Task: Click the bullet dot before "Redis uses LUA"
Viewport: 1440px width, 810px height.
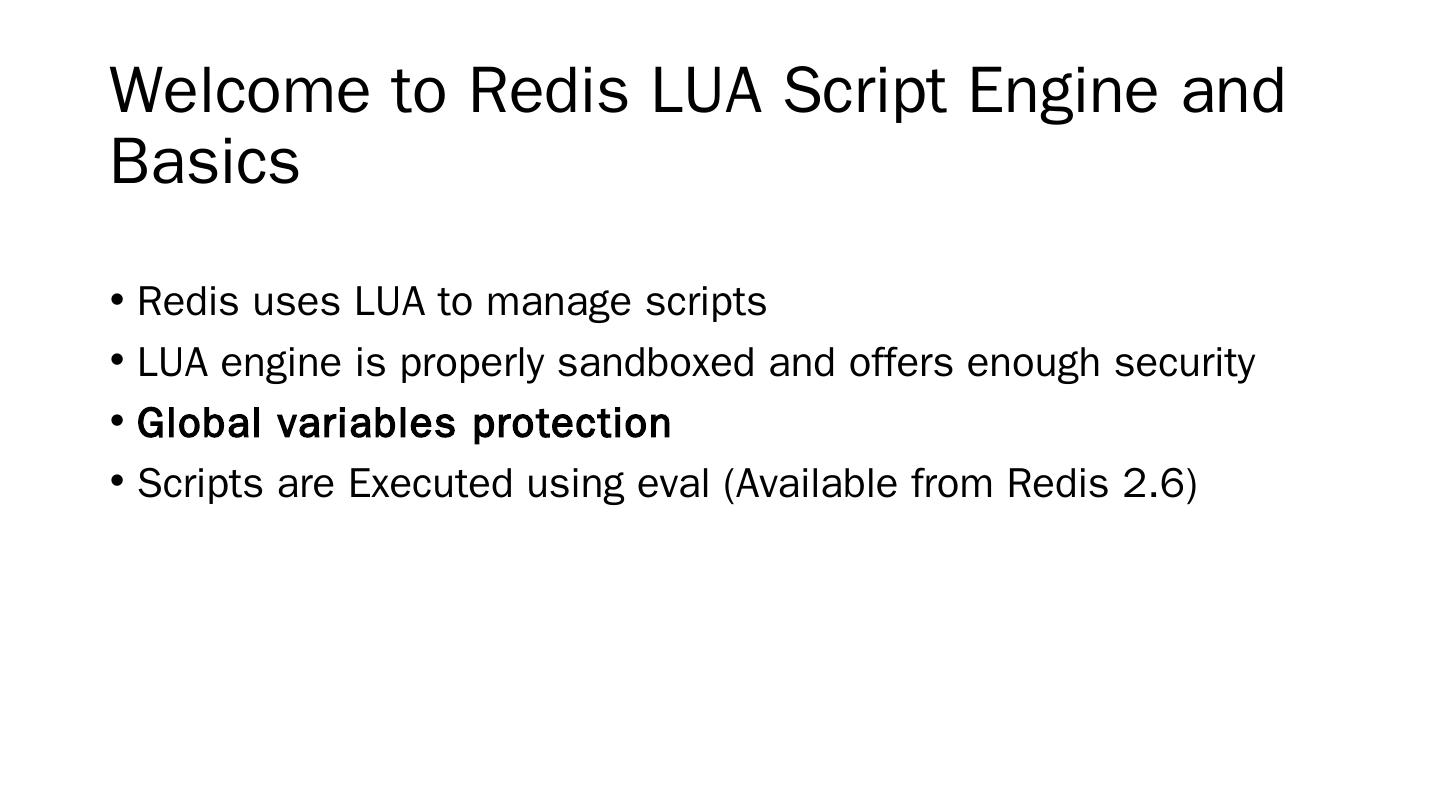Action: (117, 299)
